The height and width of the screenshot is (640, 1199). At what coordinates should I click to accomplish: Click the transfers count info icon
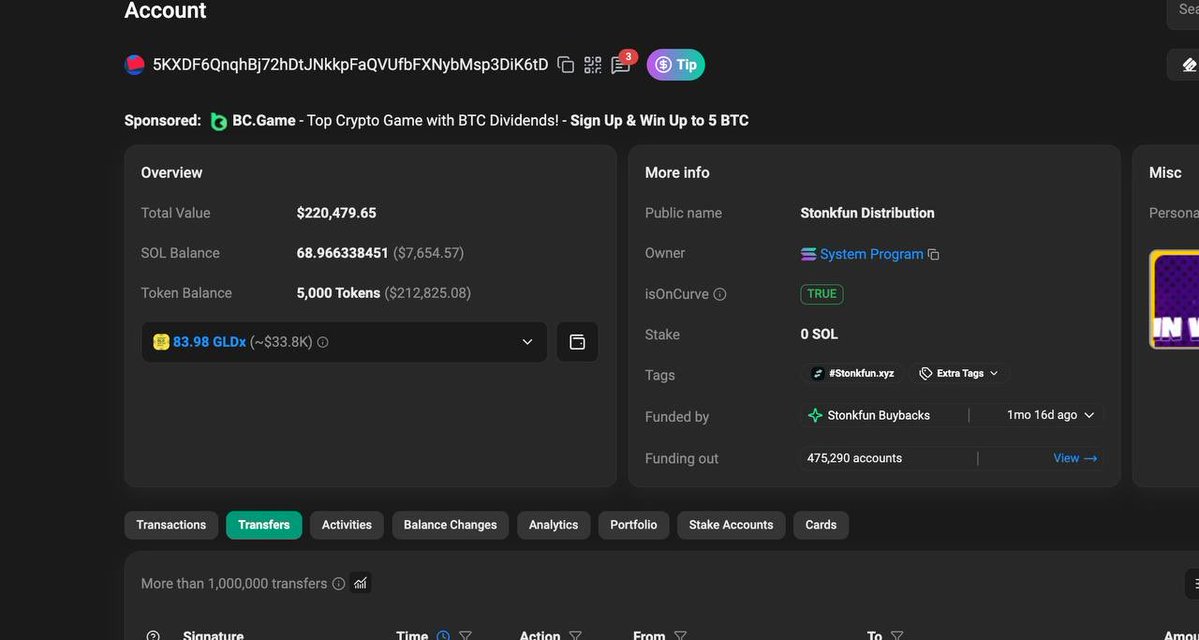click(339, 583)
